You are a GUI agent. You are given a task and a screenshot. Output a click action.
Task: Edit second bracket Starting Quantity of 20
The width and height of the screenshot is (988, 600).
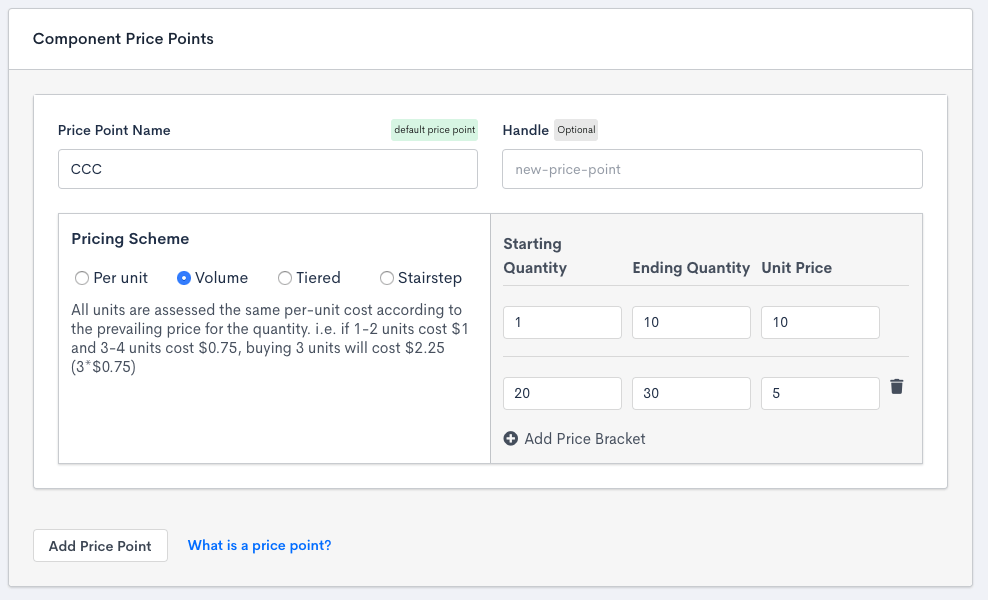click(562, 394)
